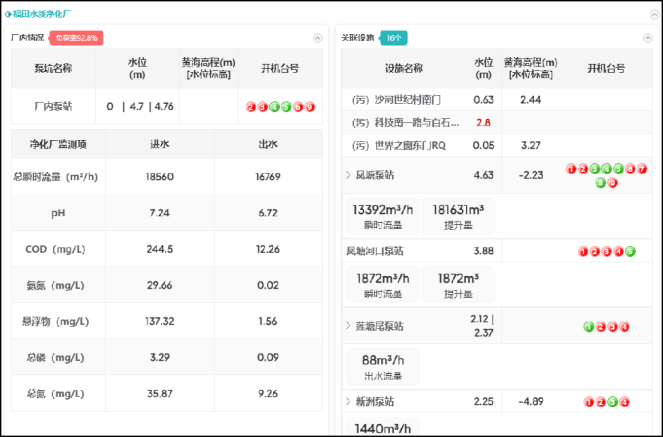
Task: Click 凤塘泵站 elevation value -2.23
Action: click(531, 175)
